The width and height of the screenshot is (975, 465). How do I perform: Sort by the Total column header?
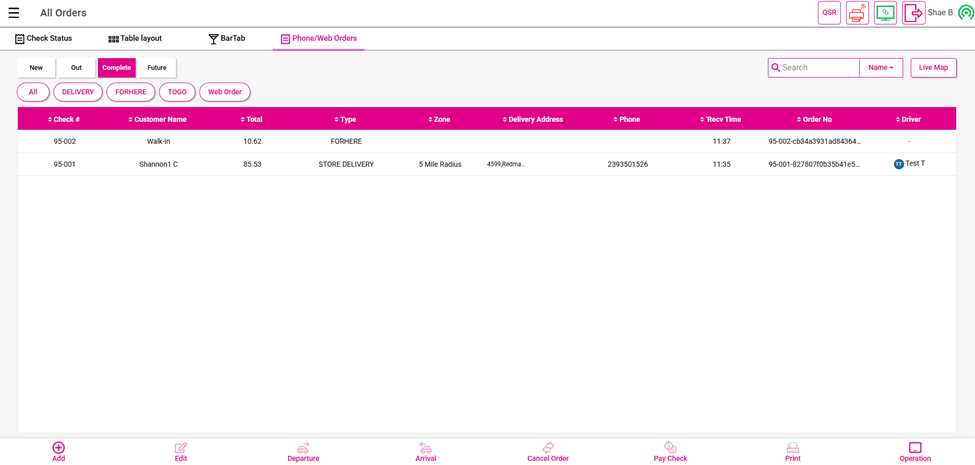tap(252, 119)
